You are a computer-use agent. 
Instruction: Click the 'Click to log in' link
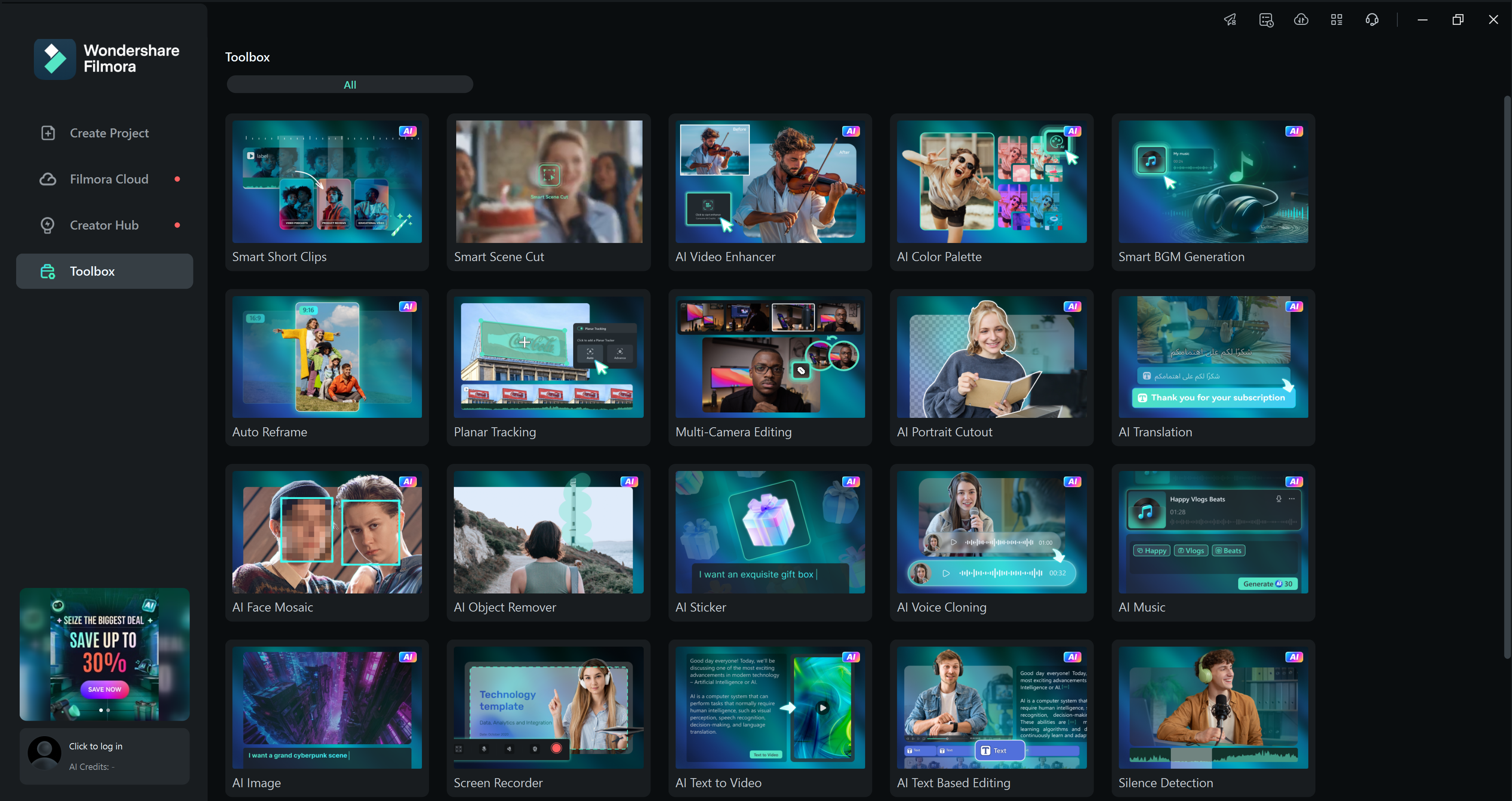point(96,746)
